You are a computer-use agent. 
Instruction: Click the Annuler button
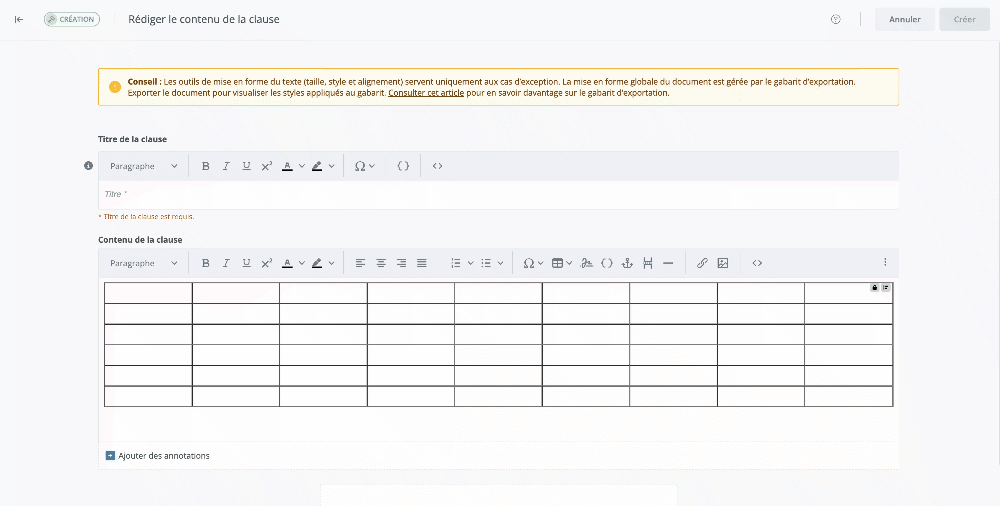[904, 19]
